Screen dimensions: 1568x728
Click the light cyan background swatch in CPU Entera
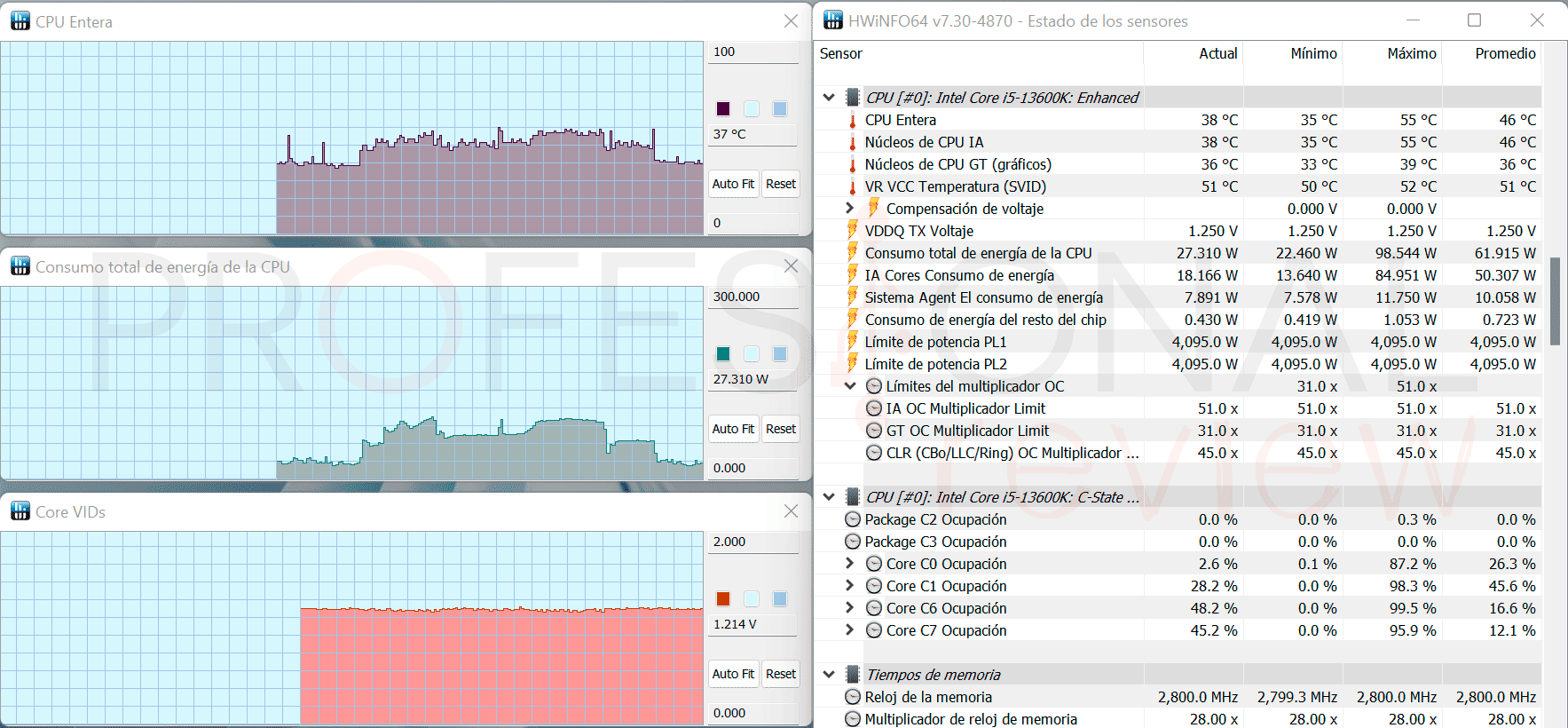click(752, 108)
